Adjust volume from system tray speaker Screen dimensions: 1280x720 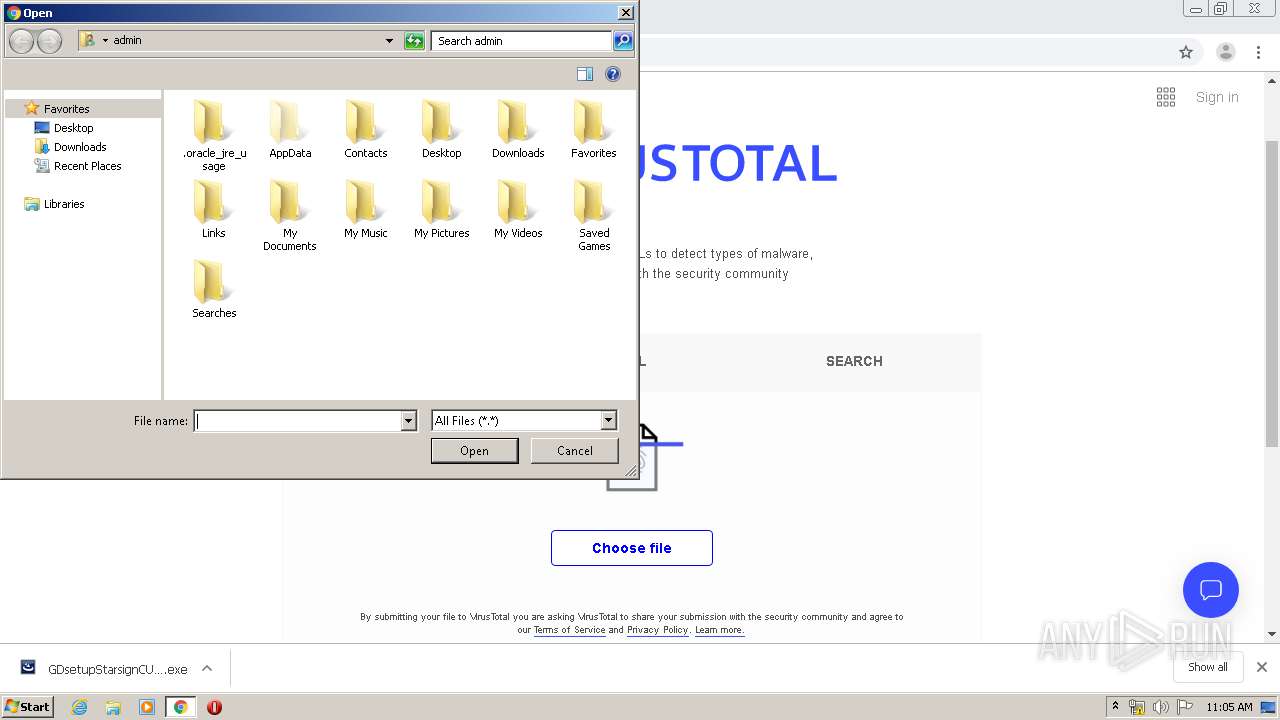click(1160, 707)
